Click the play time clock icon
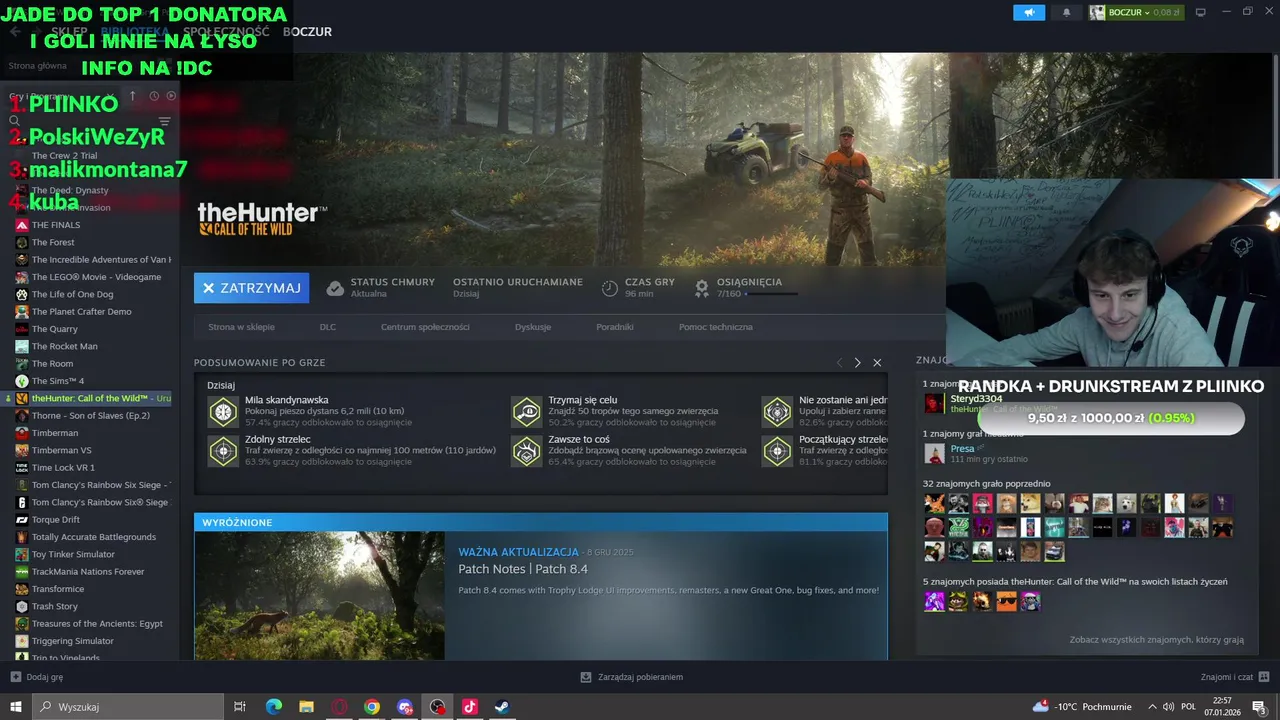This screenshot has height=720, width=1280. click(x=610, y=288)
